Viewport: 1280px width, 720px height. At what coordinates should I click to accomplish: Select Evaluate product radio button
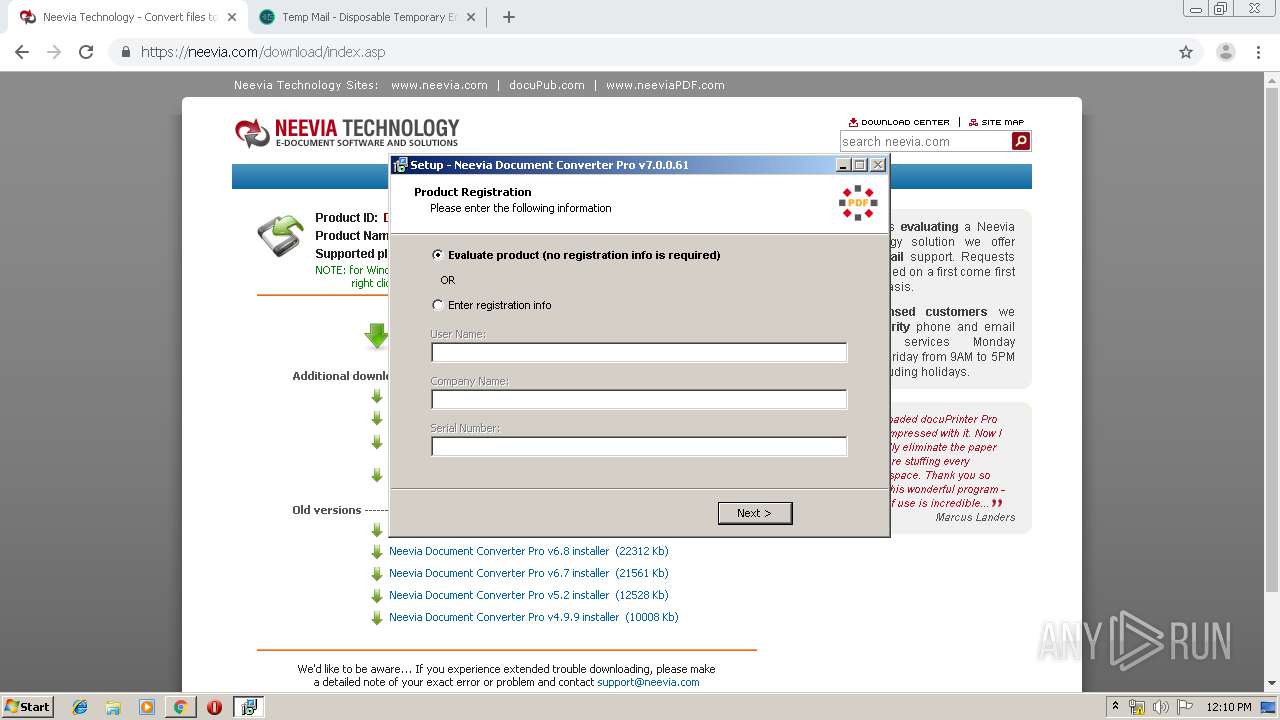click(x=438, y=255)
